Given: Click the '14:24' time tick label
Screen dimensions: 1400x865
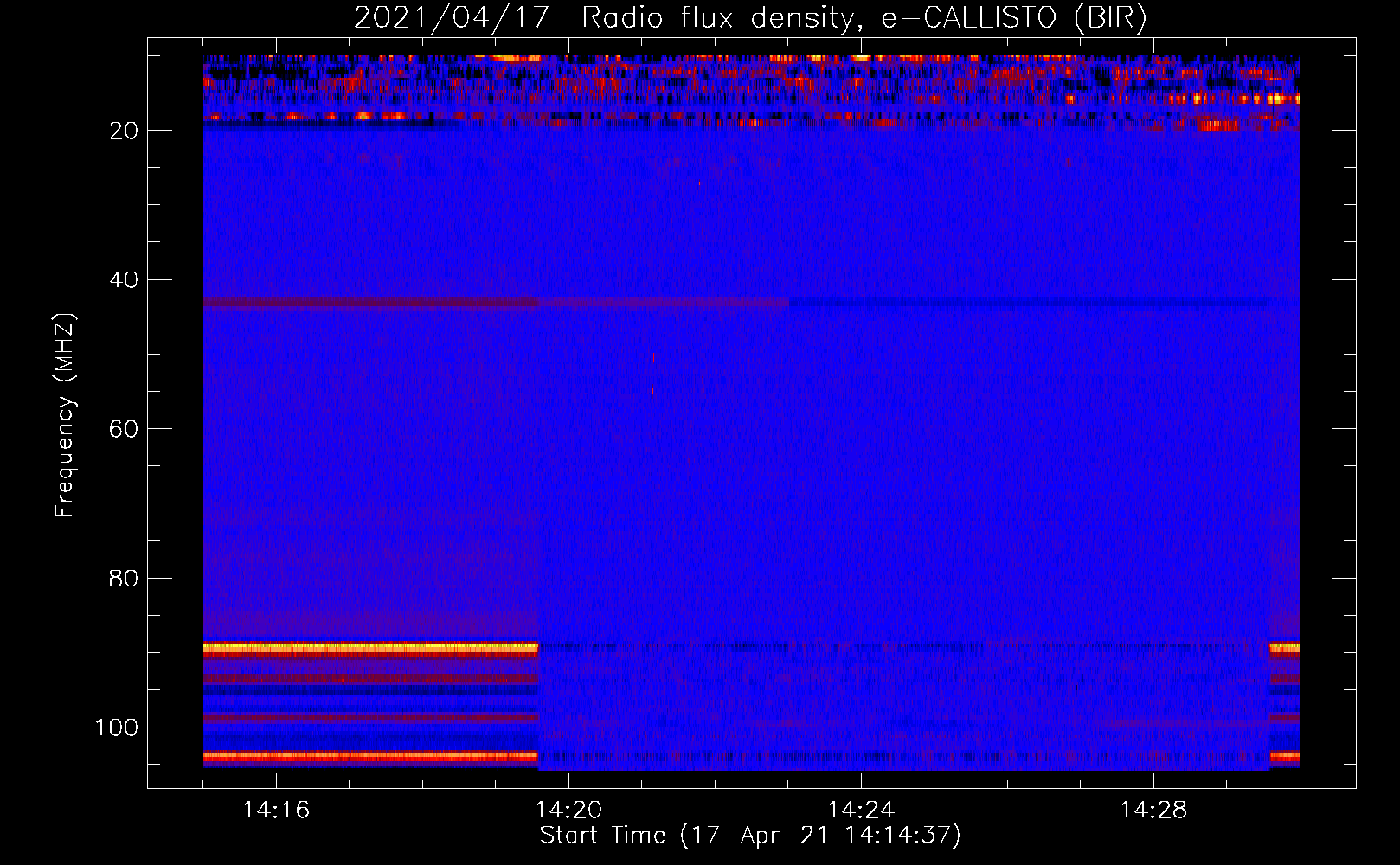Looking at the screenshot, I should coord(861,811).
